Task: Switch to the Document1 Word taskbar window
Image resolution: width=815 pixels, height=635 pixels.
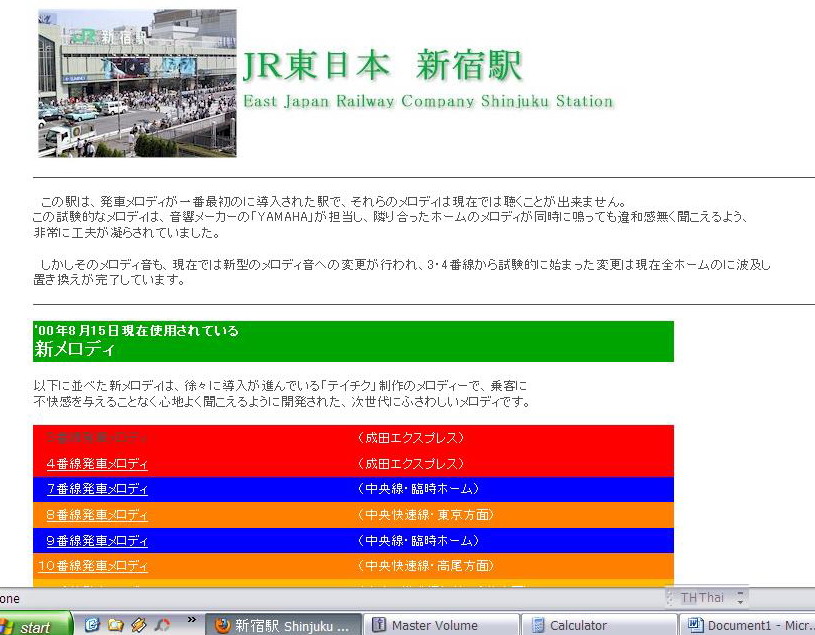Action: 748,625
